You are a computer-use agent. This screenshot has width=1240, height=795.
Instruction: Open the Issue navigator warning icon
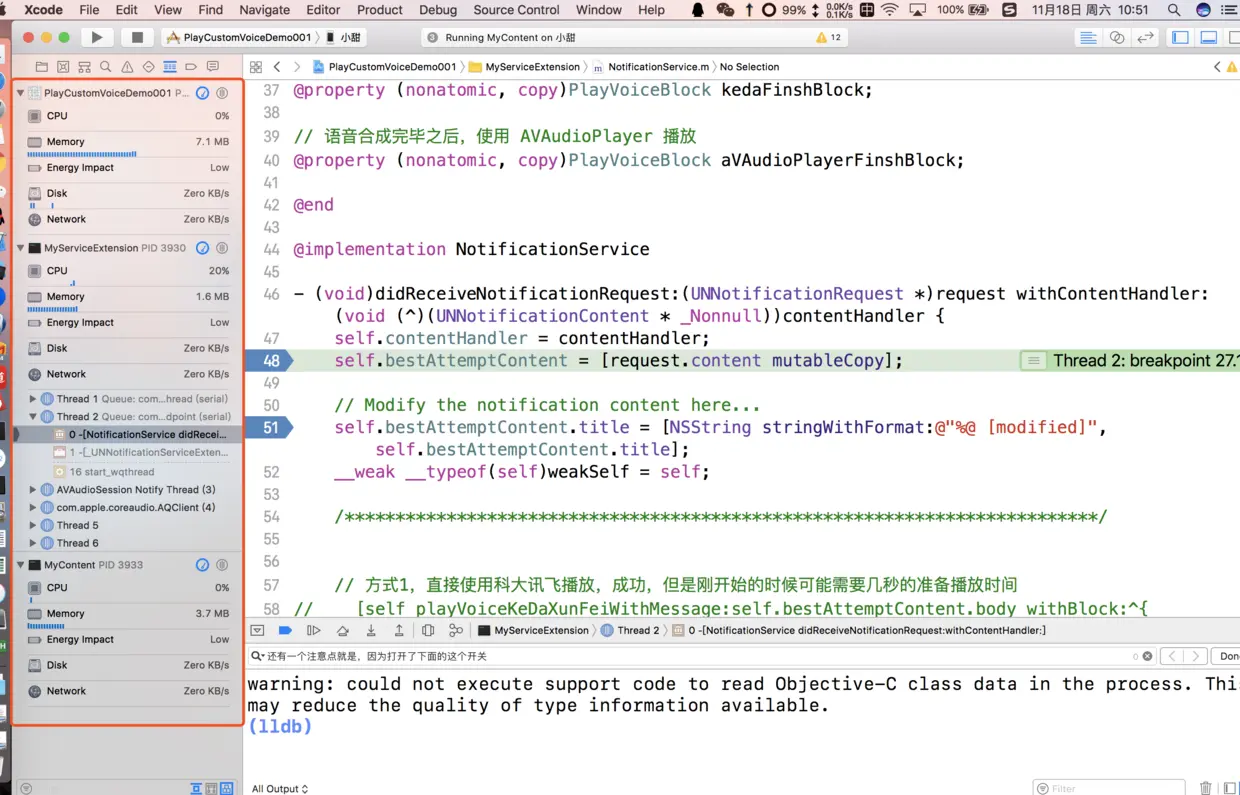tap(127, 67)
